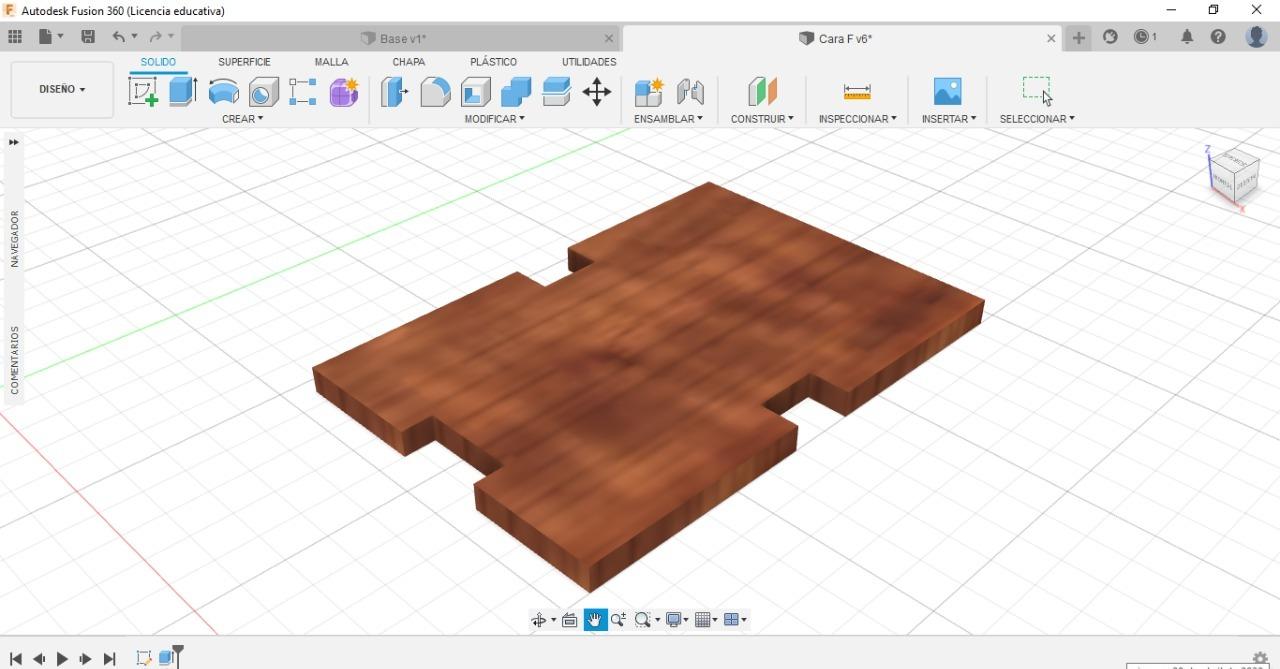Select the Zoom tool

[x=618, y=620]
